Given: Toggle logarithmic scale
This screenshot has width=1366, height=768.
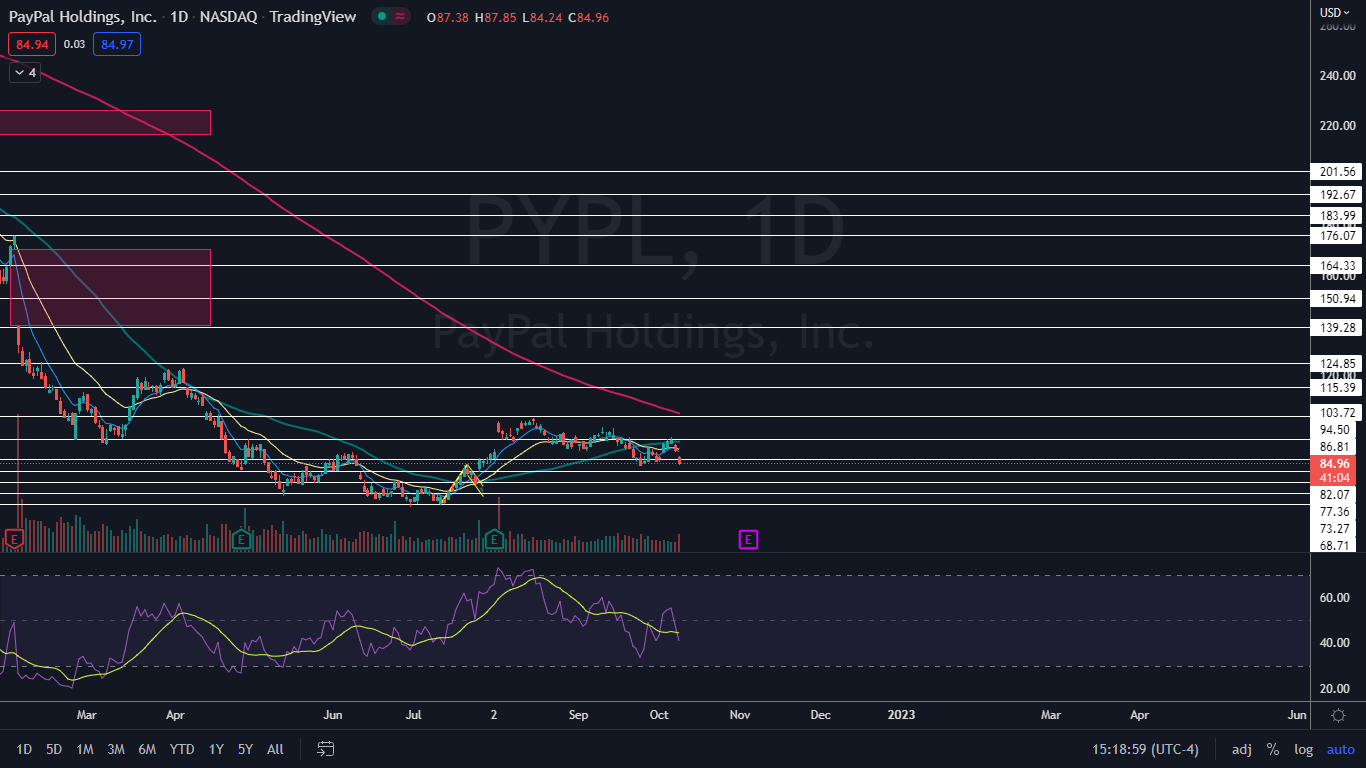Looking at the screenshot, I should (x=1303, y=749).
